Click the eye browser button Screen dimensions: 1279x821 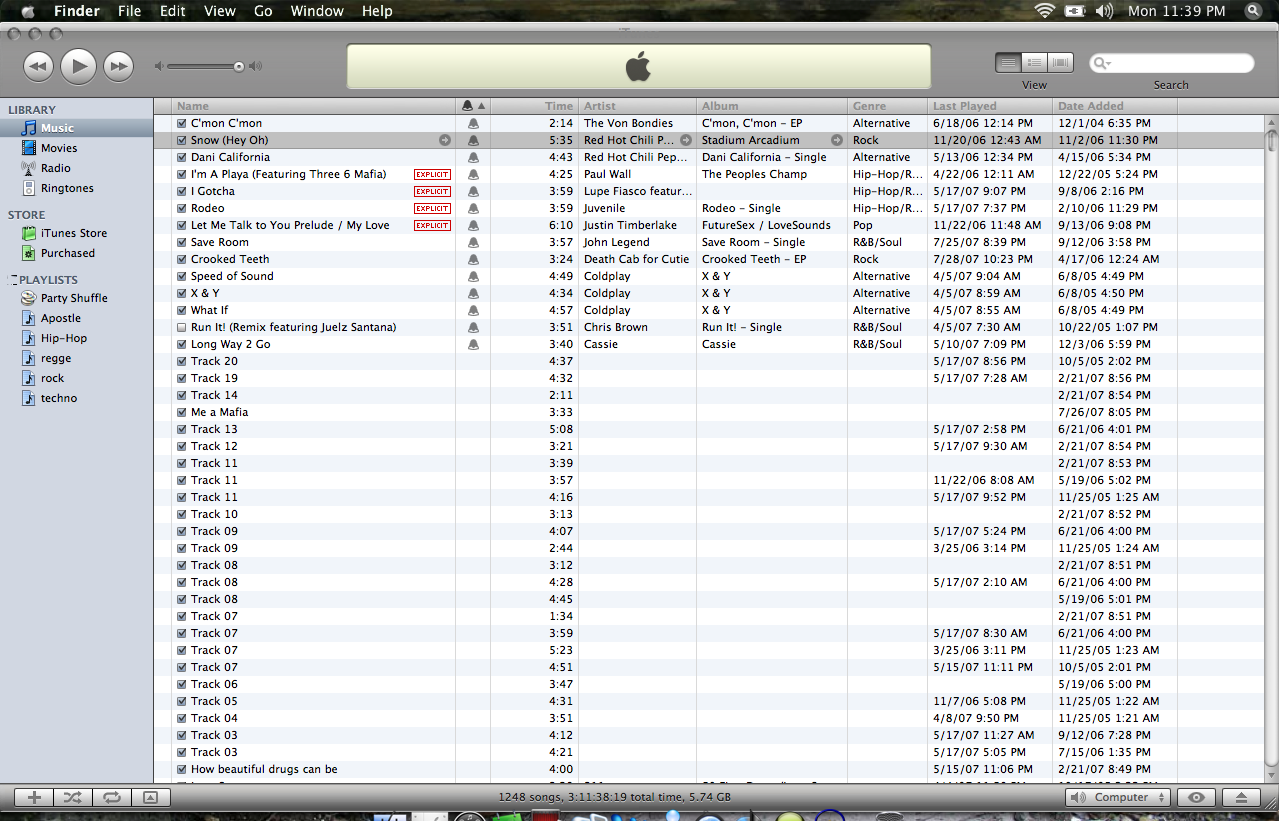coord(1196,797)
